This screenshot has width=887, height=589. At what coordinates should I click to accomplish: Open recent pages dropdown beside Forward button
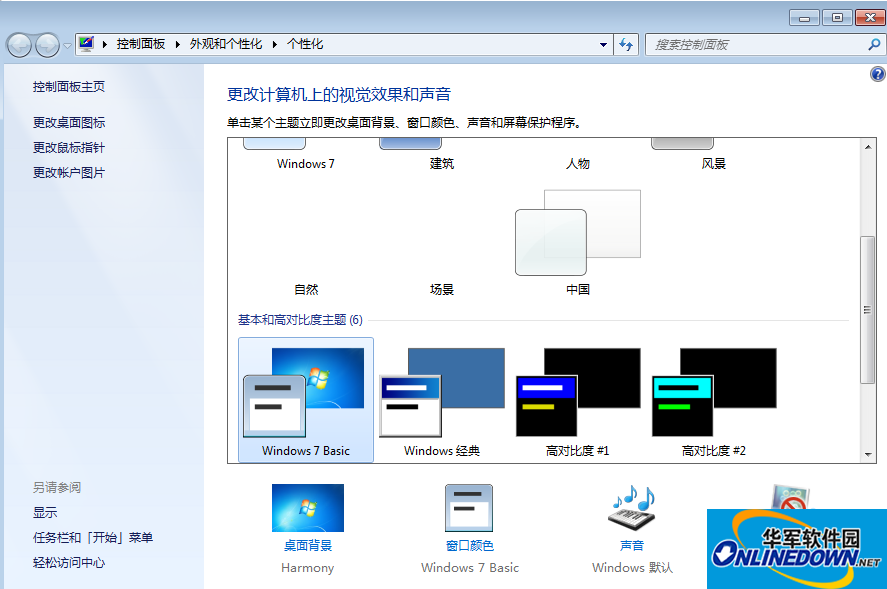tap(67, 45)
